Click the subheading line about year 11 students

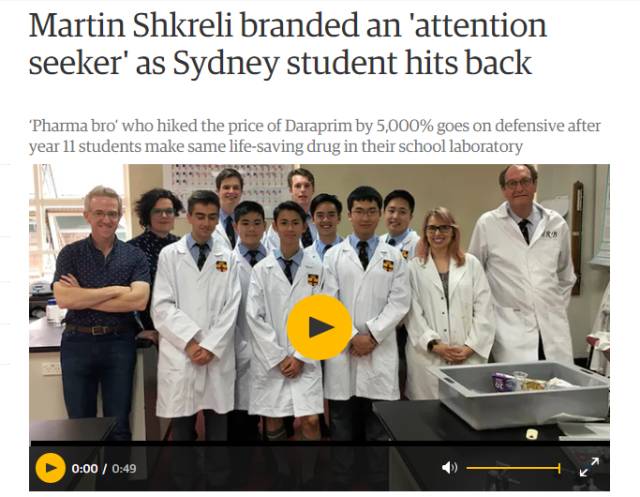click(x=276, y=146)
